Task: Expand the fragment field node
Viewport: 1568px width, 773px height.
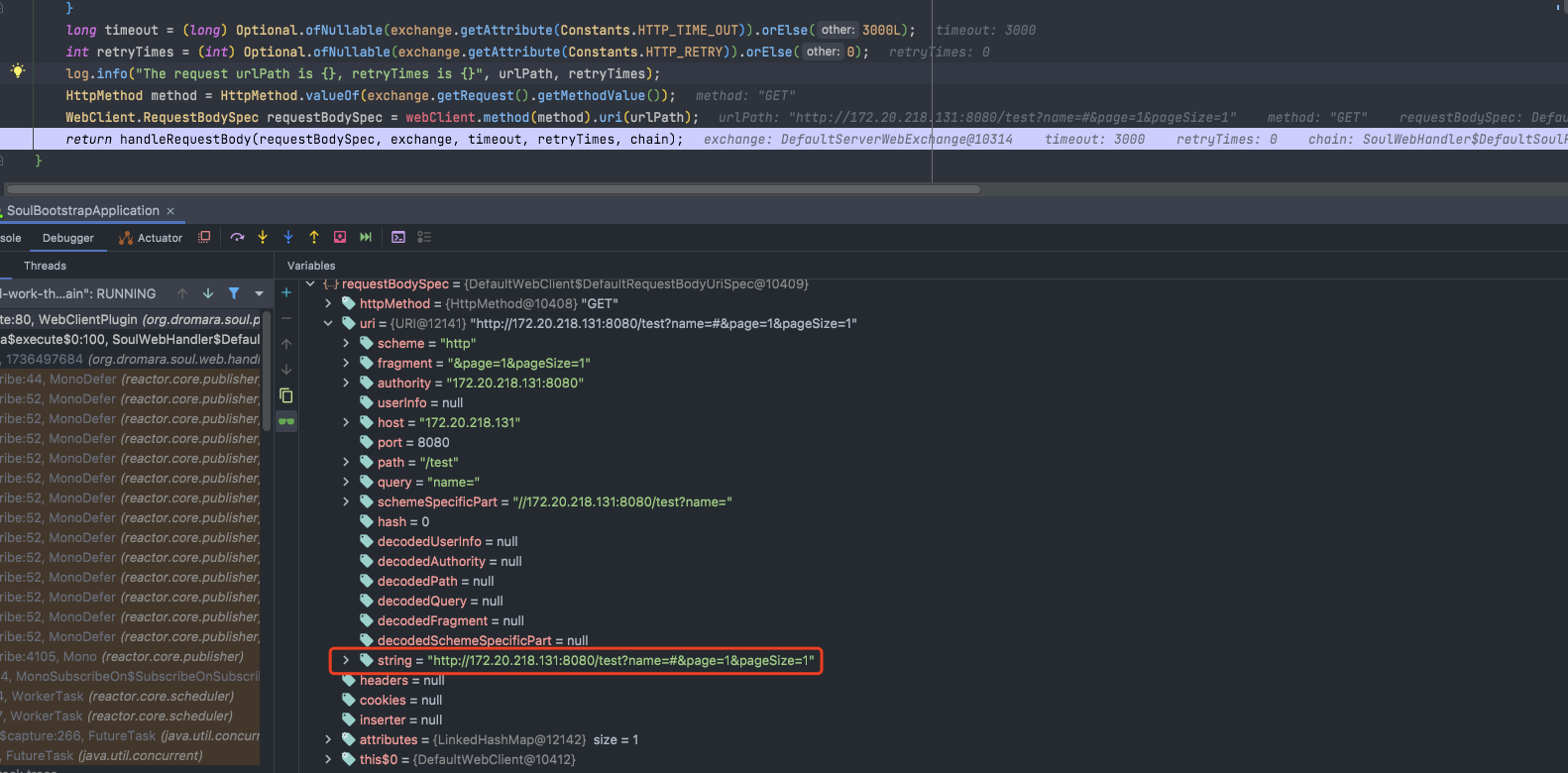Action: (x=346, y=363)
